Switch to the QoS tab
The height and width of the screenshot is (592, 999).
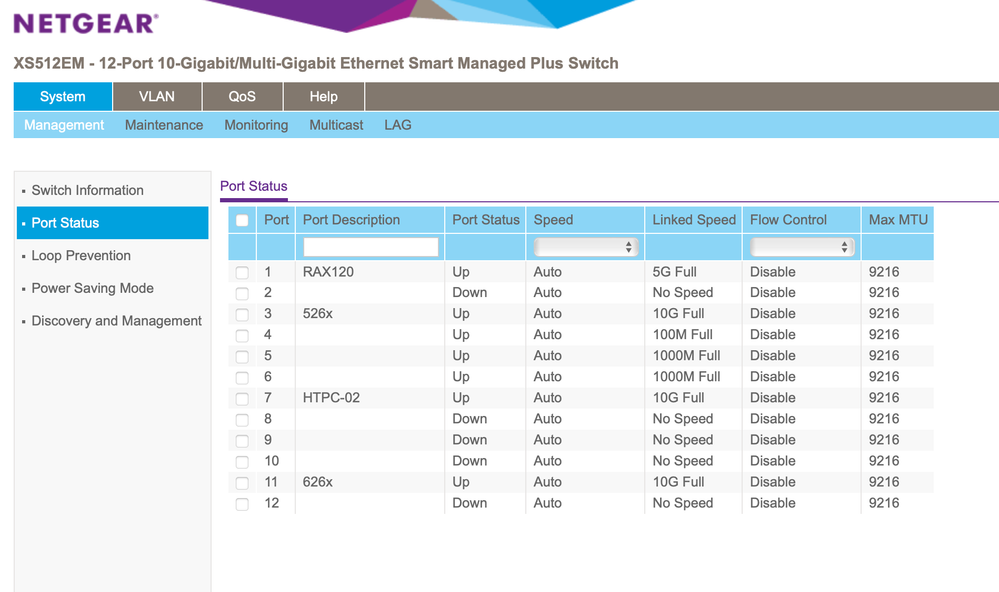tap(242, 97)
